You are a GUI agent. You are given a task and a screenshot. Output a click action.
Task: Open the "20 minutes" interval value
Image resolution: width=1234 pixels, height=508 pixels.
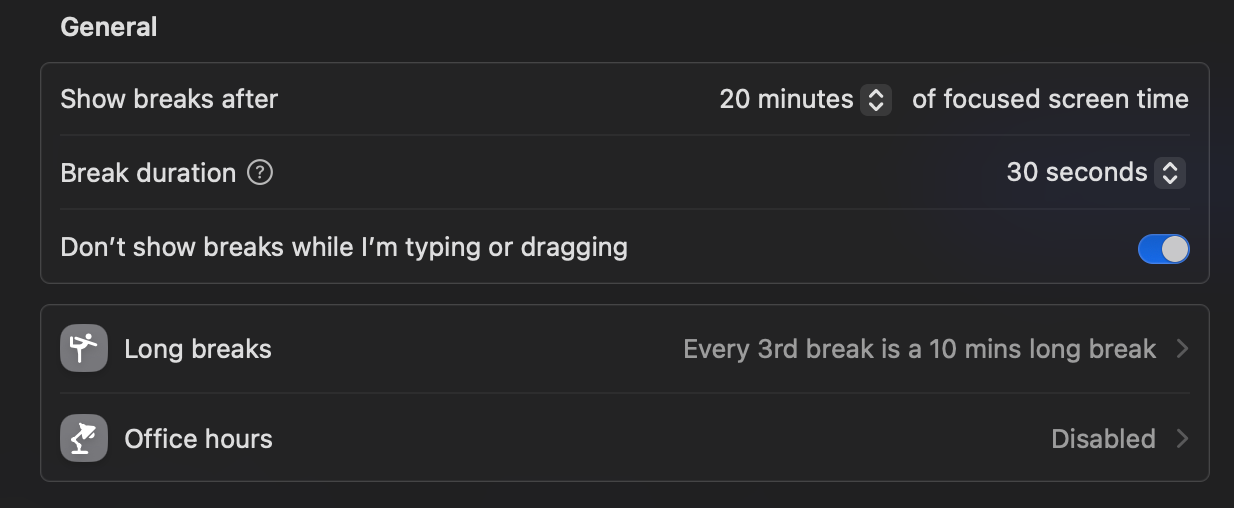click(x=786, y=99)
